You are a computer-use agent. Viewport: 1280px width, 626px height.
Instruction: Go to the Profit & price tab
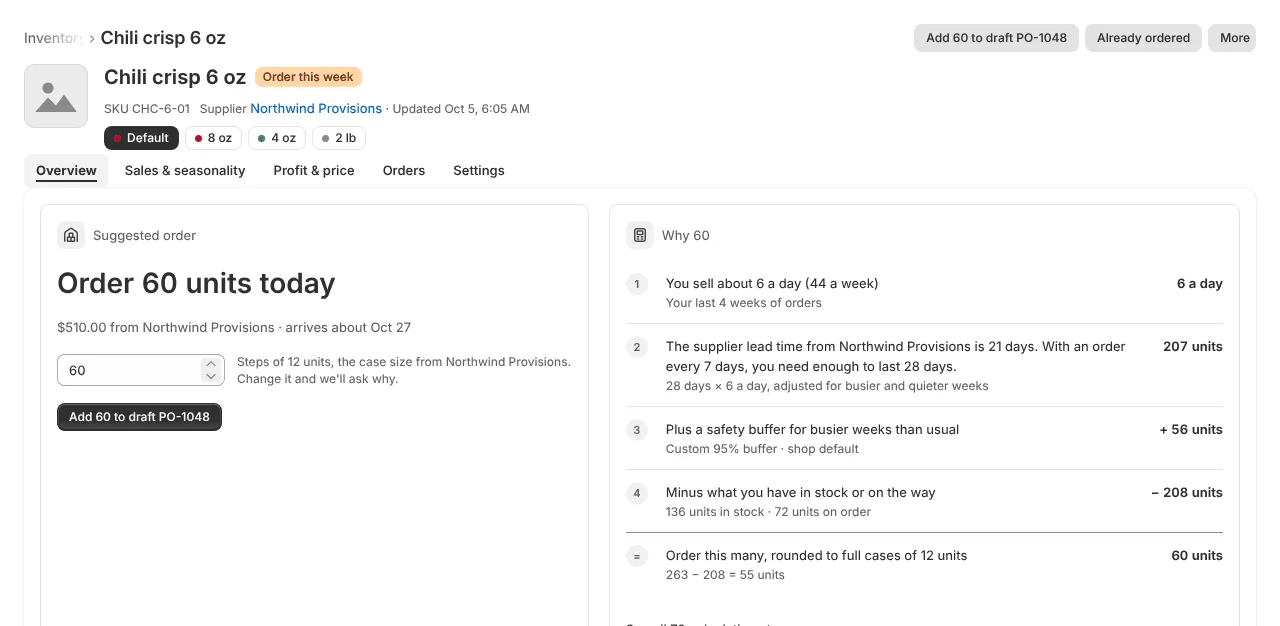pos(314,171)
